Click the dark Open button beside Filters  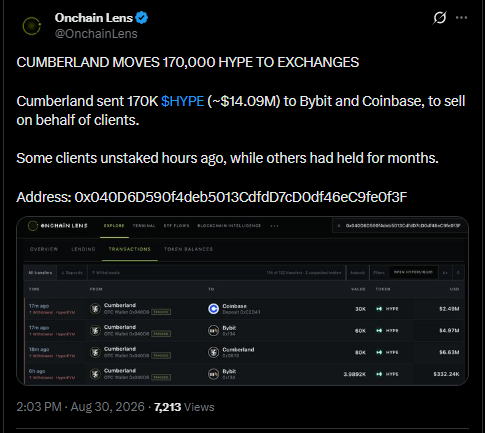[x=413, y=272]
